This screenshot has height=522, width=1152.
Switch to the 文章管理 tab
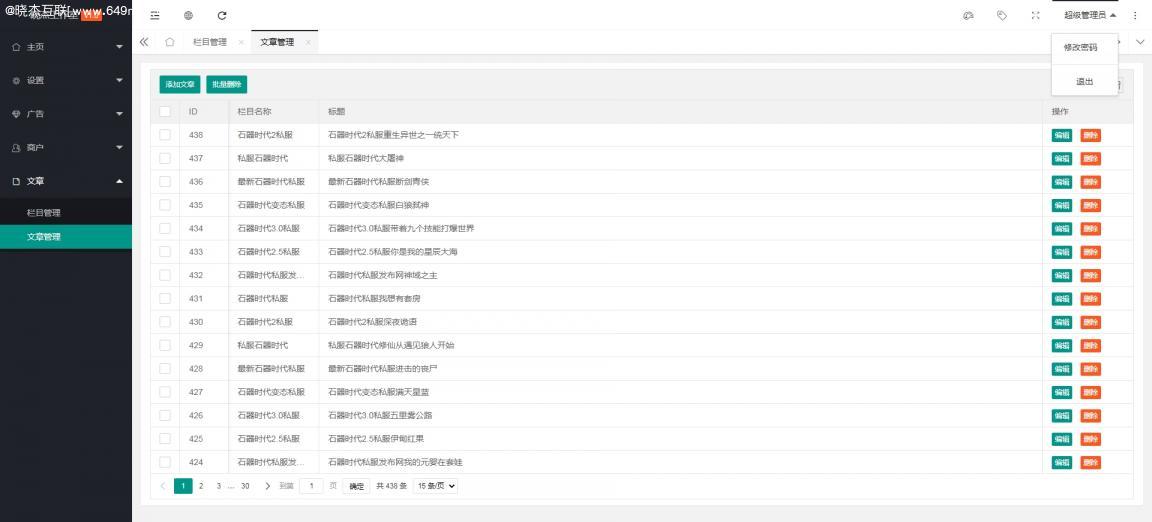coord(277,43)
